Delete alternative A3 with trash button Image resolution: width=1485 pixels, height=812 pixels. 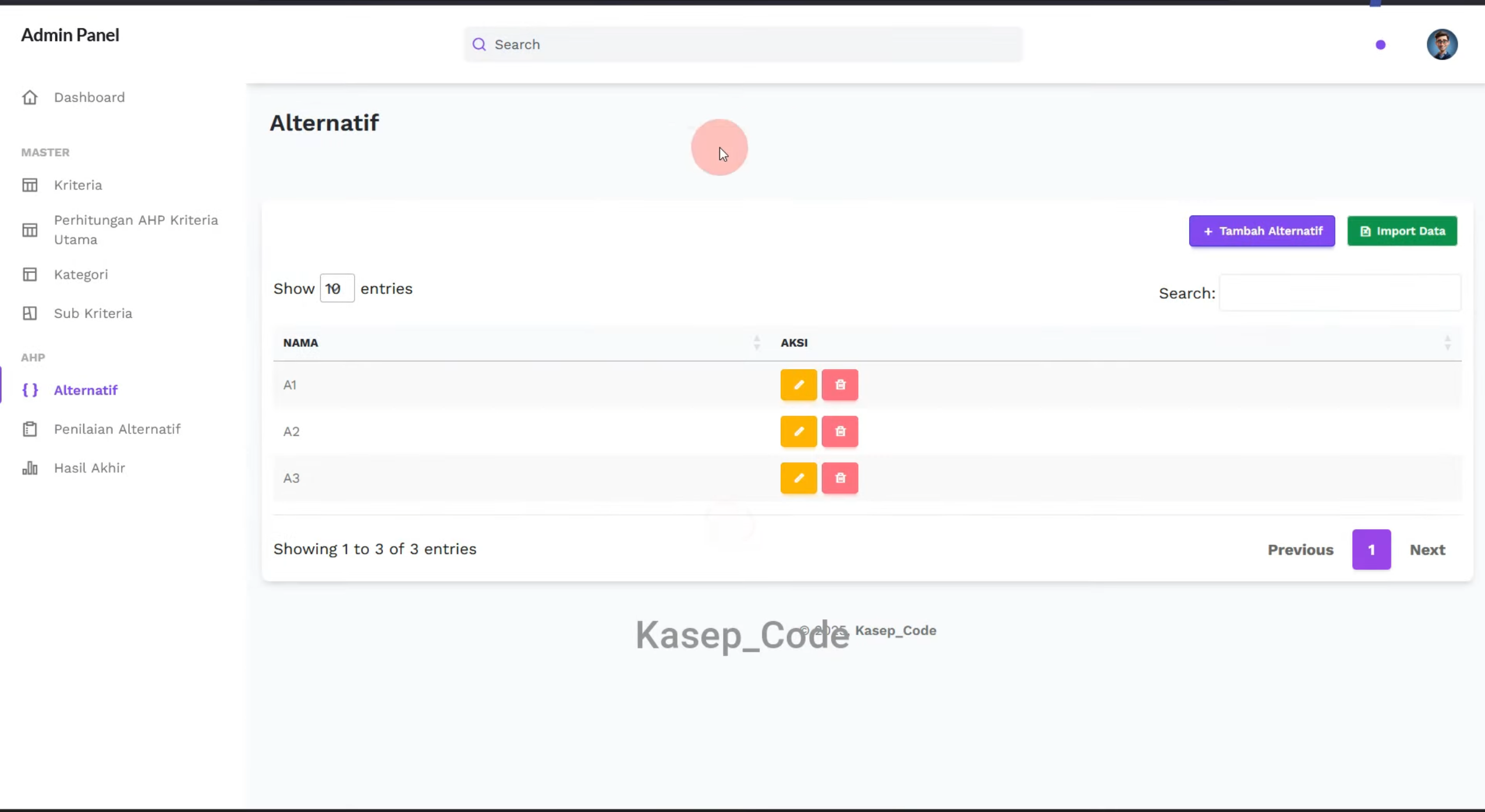(839, 478)
